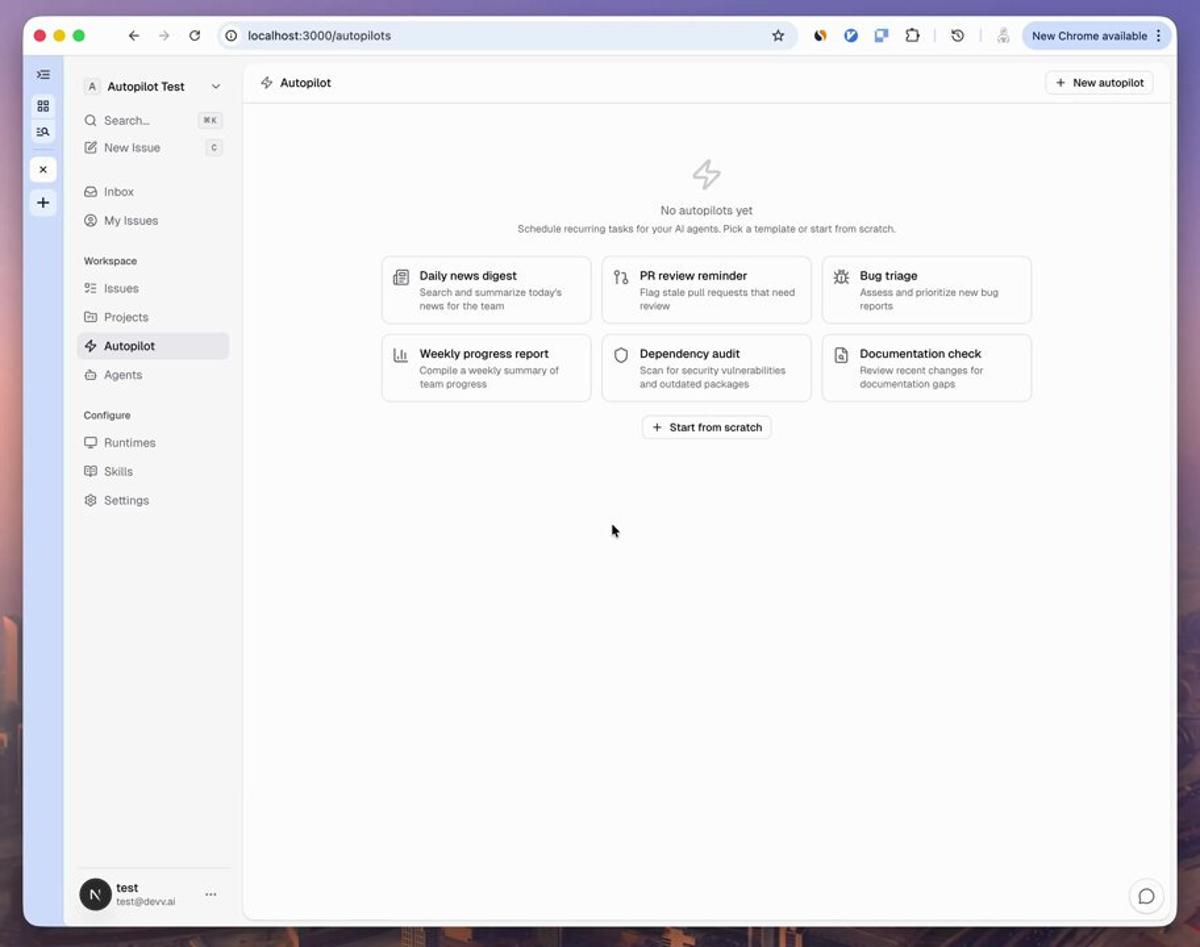Image resolution: width=1200 pixels, height=947 pixels.
Task: Open Chrome three-dot menu
Action: pyautogui.click(x=1159, y=36)
